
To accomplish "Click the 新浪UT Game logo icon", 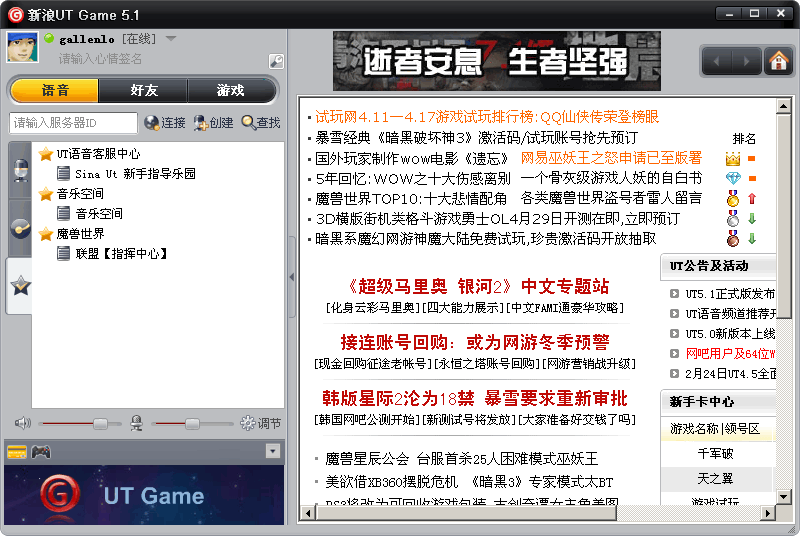I will tap(15, 15).
